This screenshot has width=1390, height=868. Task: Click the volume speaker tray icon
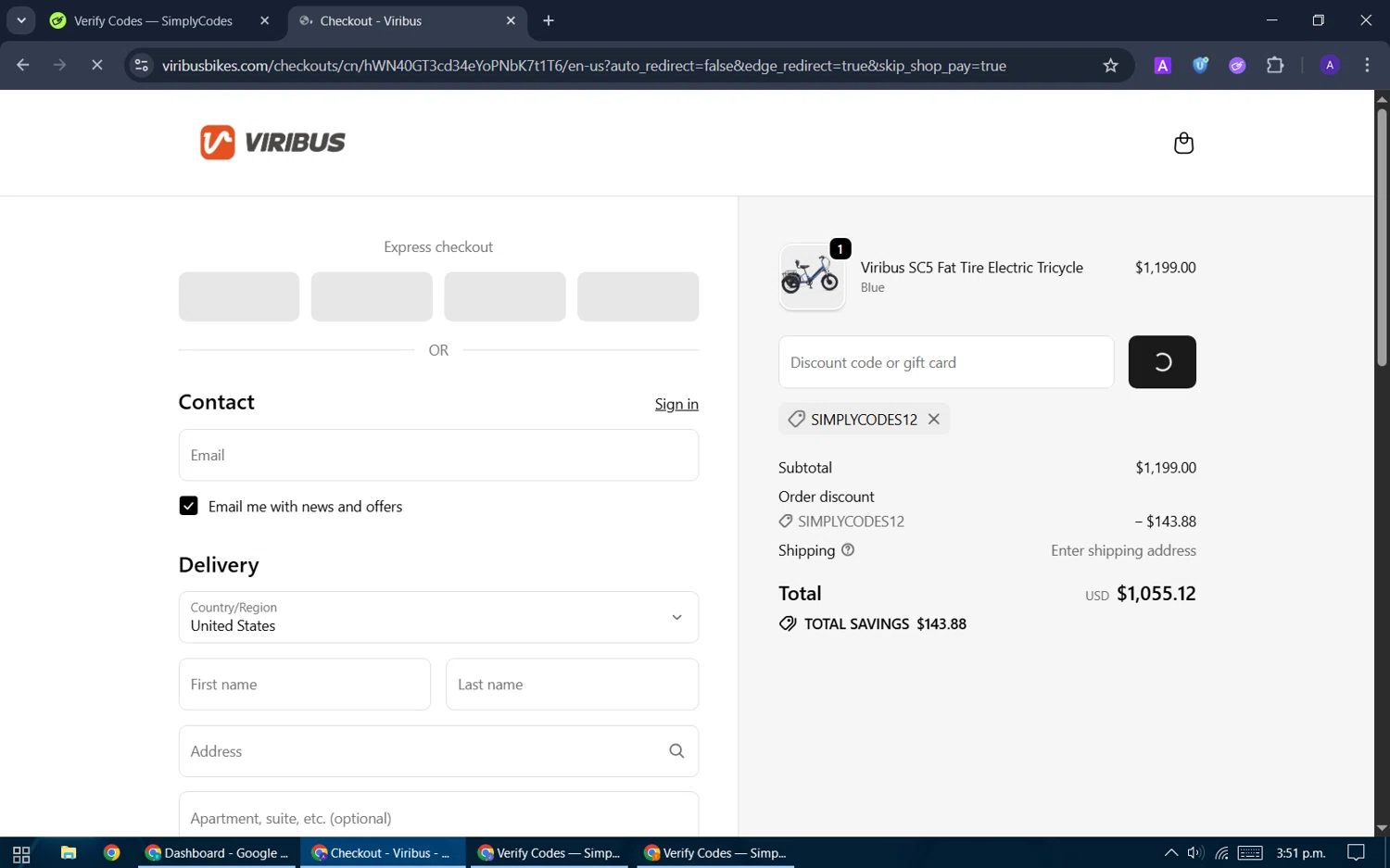[1195, 853]
